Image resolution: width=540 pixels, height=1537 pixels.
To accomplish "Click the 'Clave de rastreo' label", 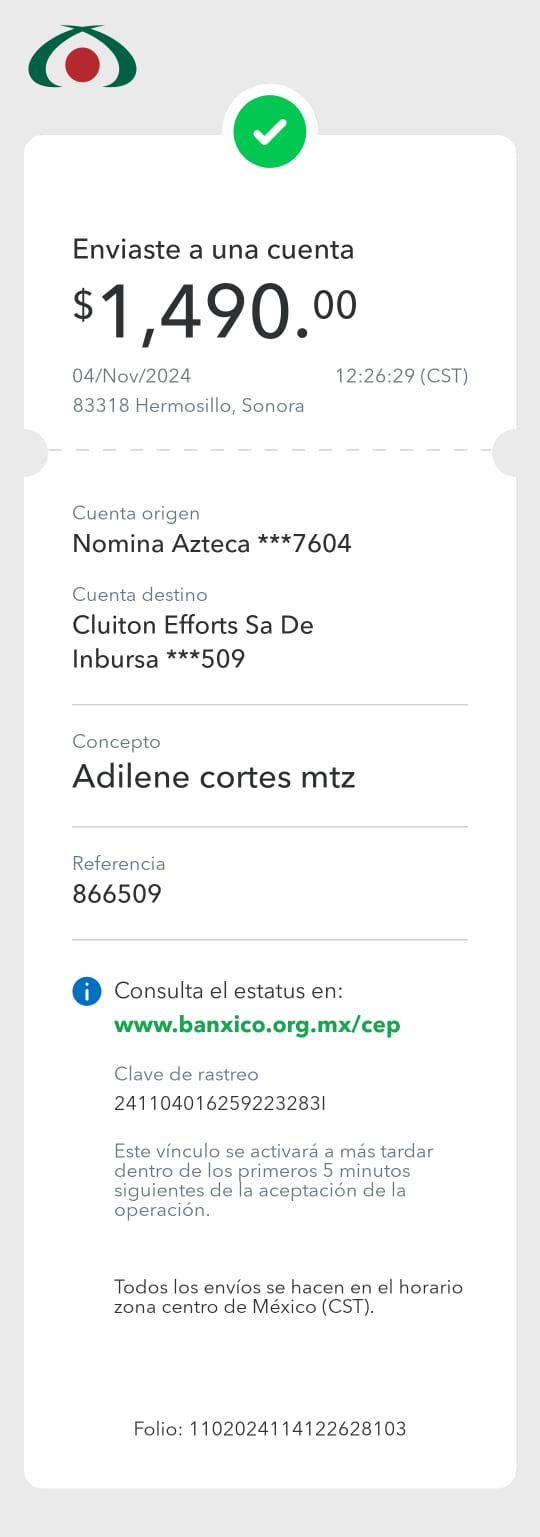I will pyautogui.click(x=186, y=1074).
